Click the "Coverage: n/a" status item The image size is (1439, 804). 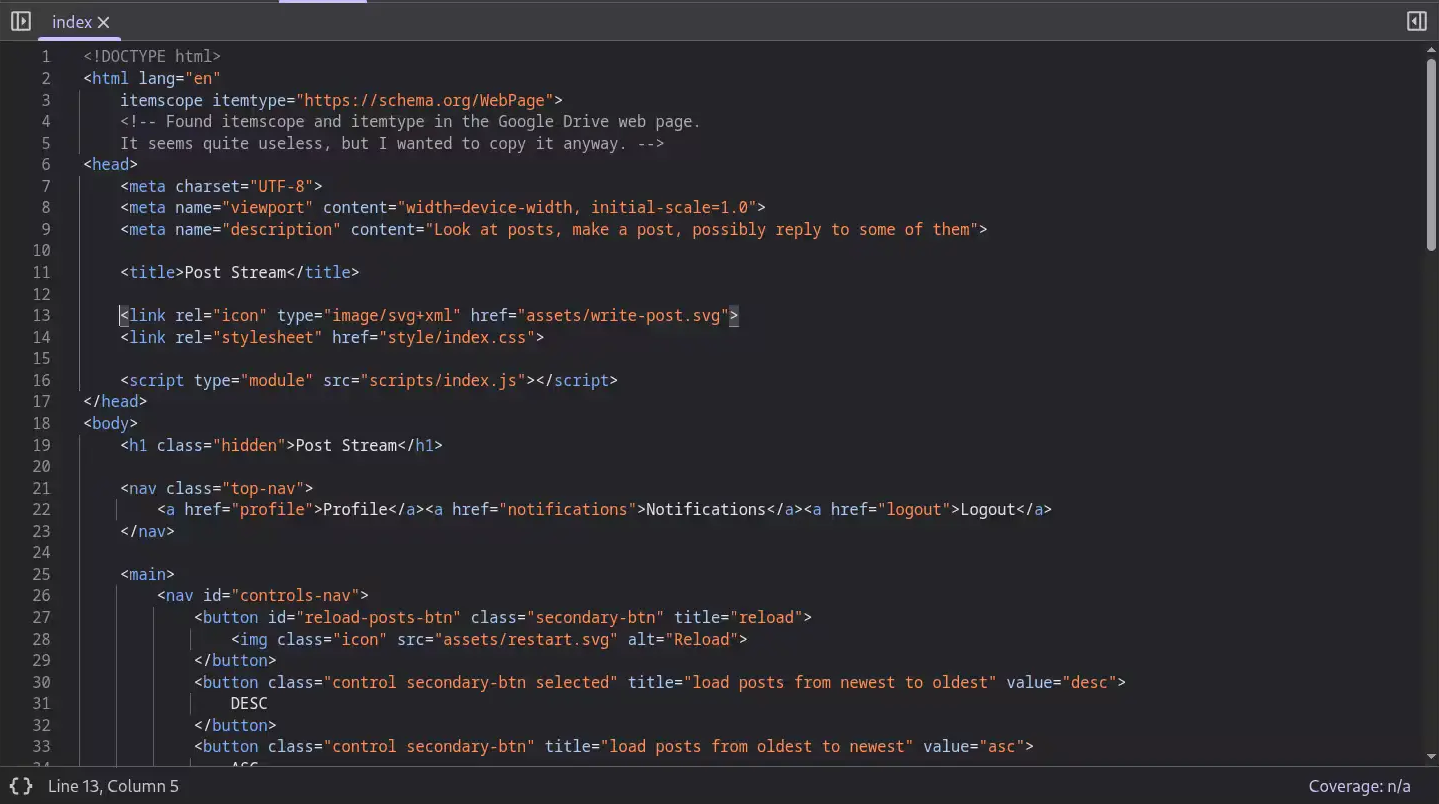[1359, 786]
